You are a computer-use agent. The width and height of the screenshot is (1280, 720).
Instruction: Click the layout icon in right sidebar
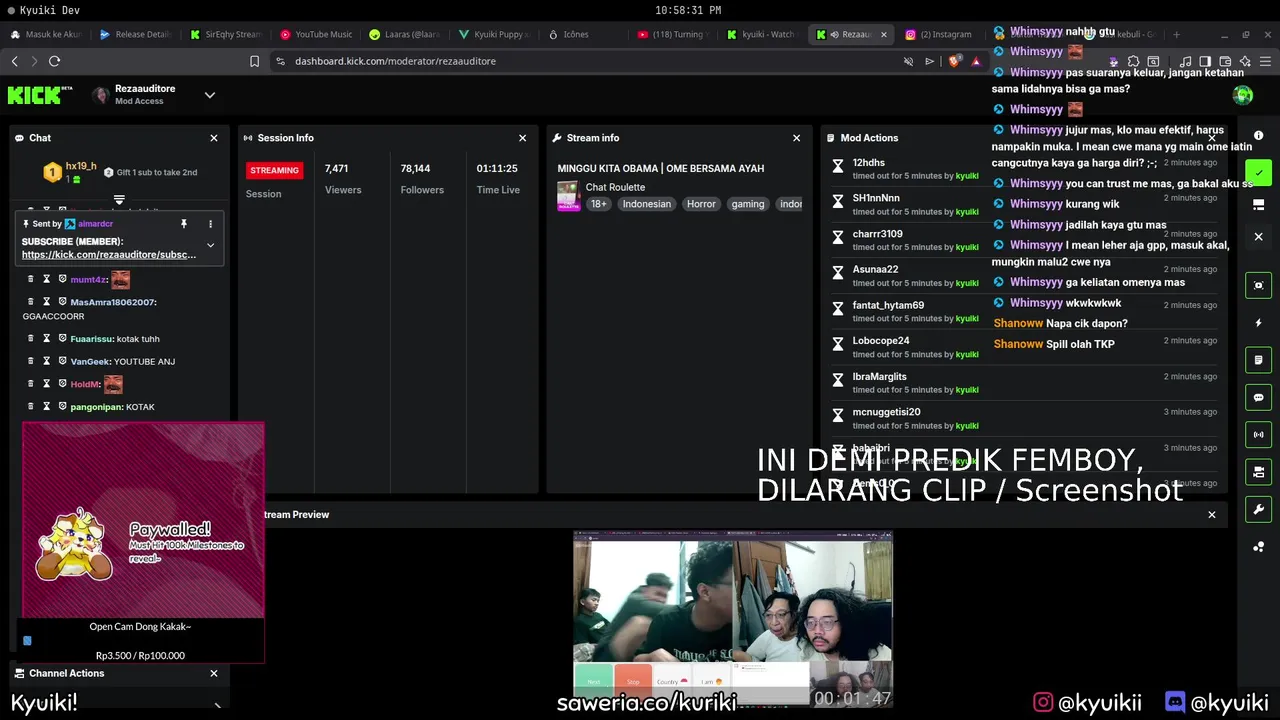(1258, 204)
